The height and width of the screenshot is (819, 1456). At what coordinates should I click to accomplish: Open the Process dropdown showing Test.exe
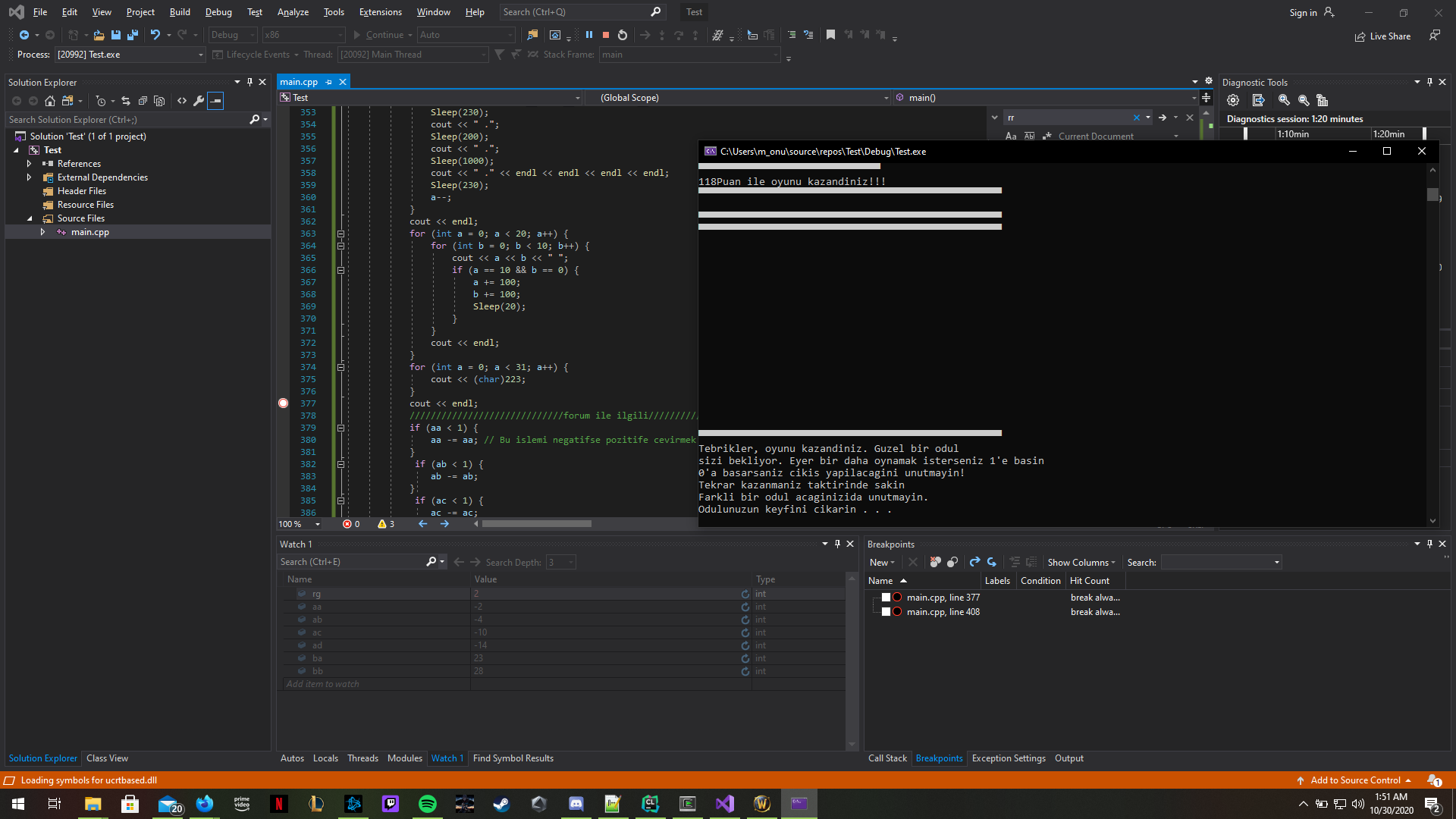pyautogui.click(x=201, y=55)
